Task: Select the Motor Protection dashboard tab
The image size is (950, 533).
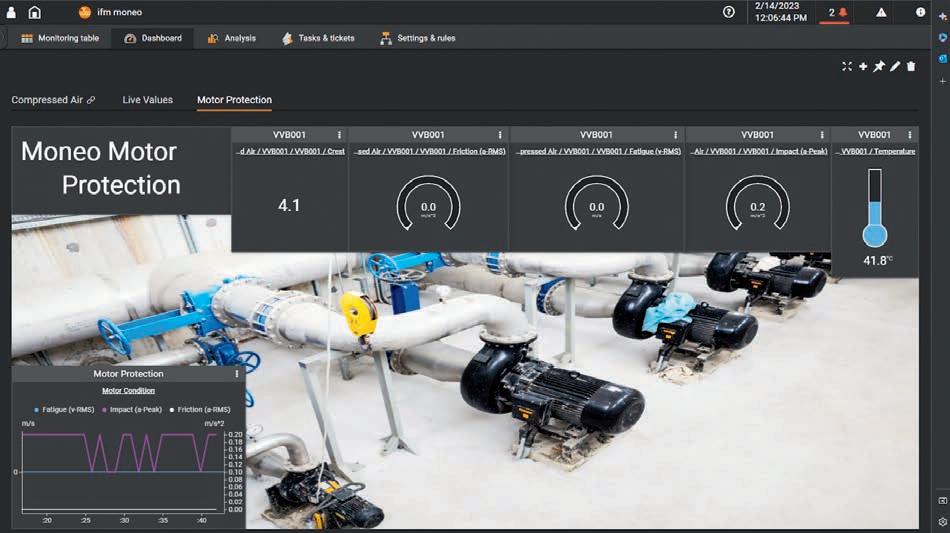Action: tap(234, 100)
